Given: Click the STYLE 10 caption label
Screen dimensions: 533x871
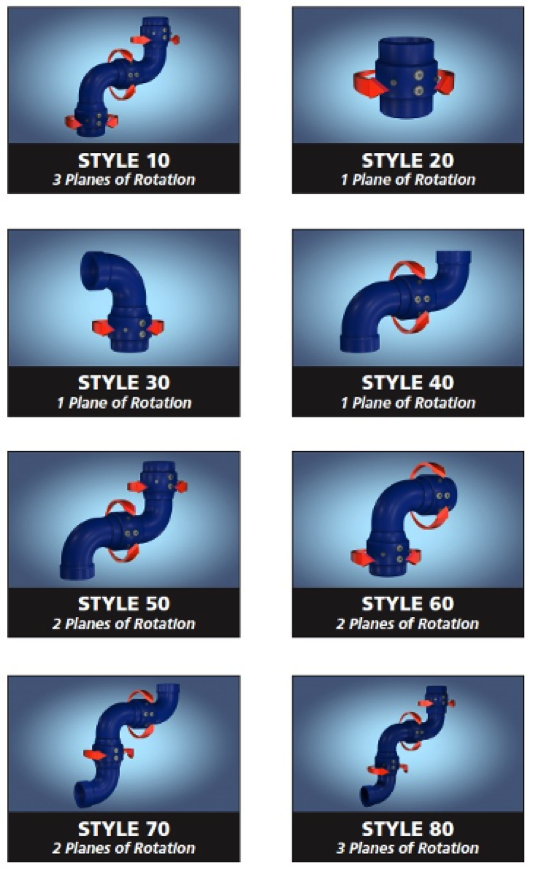Looking at the screenshot, I should (x=124, y=161).
